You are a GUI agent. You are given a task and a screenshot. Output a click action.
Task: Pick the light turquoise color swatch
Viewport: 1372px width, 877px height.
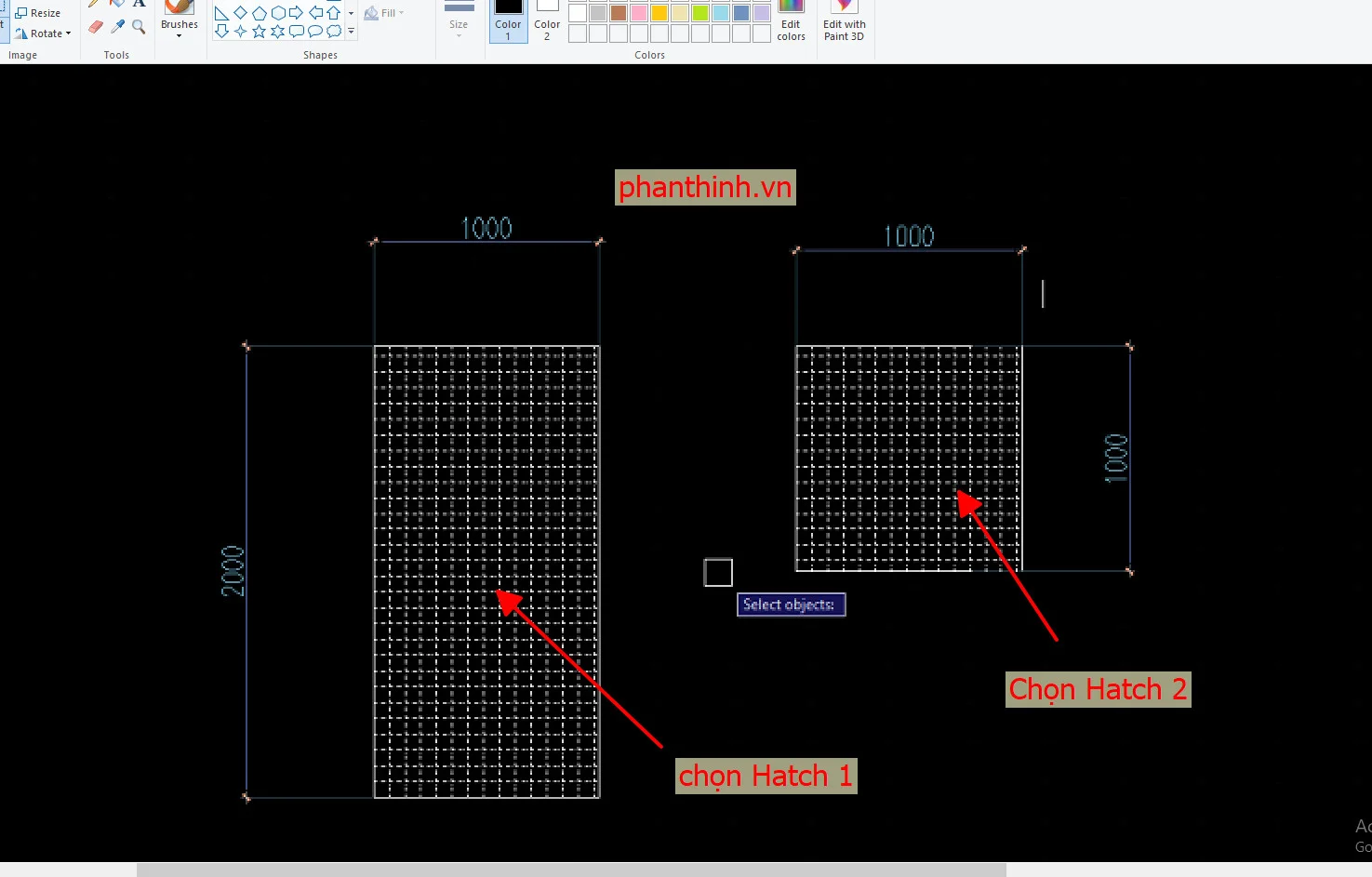pyautogui.click(x=721, y=13)
